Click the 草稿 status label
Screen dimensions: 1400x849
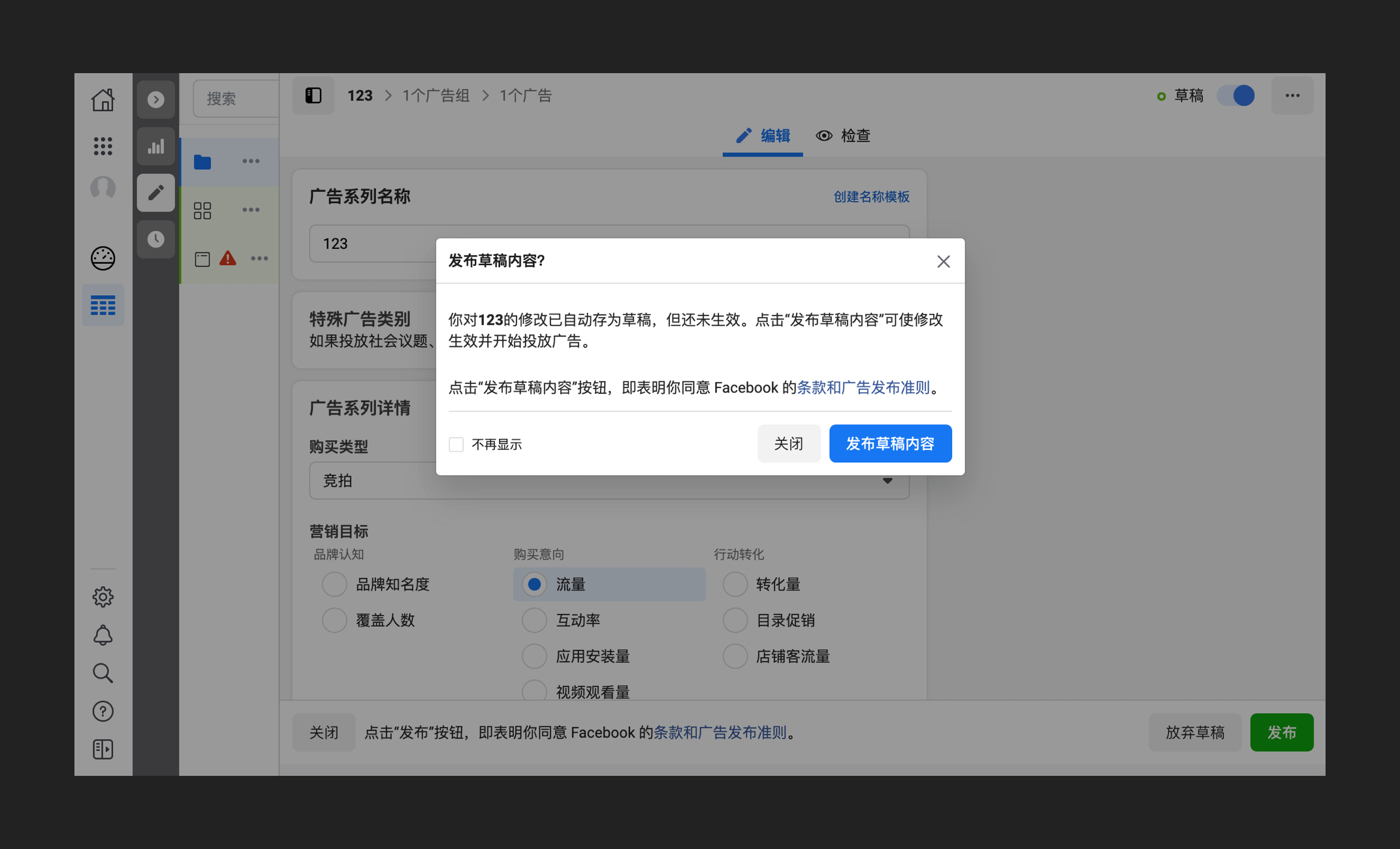[1188, 95]
